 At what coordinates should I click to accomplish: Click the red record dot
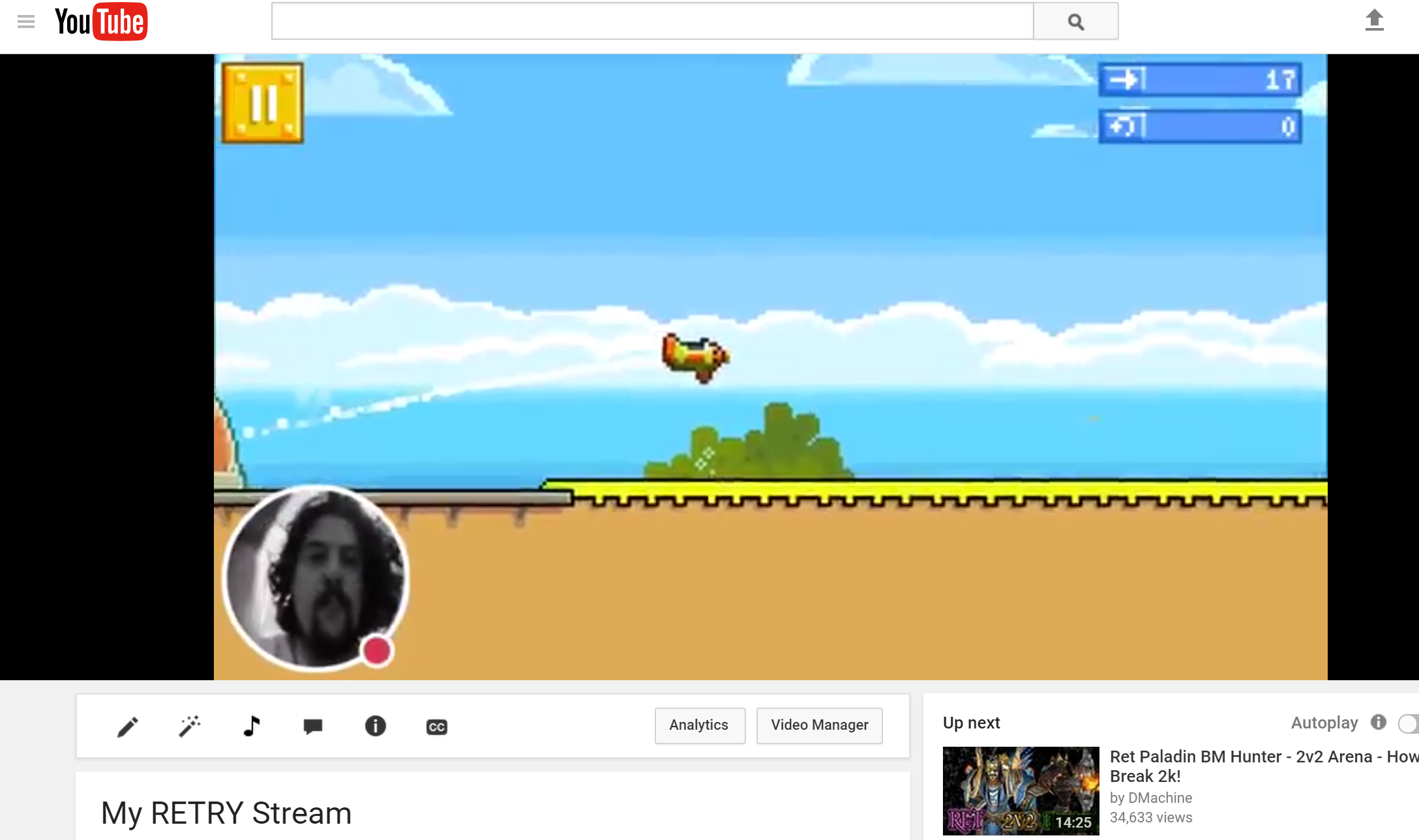click(377, 651)
